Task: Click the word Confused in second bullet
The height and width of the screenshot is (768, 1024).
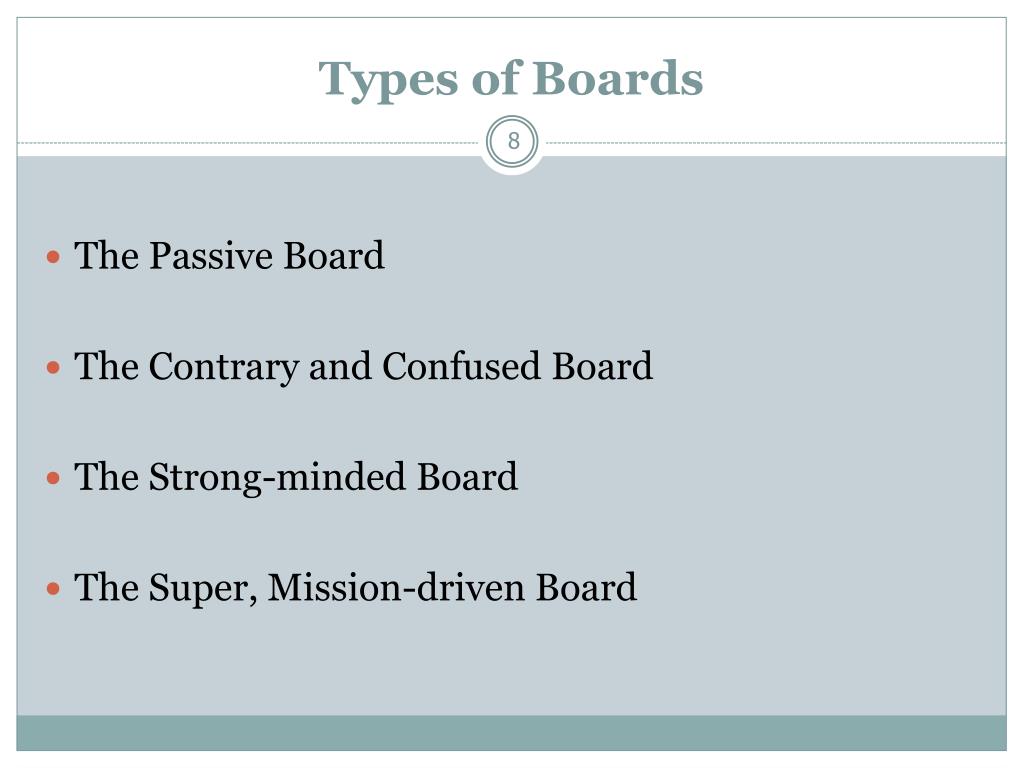Action: [x=462, y=366]
